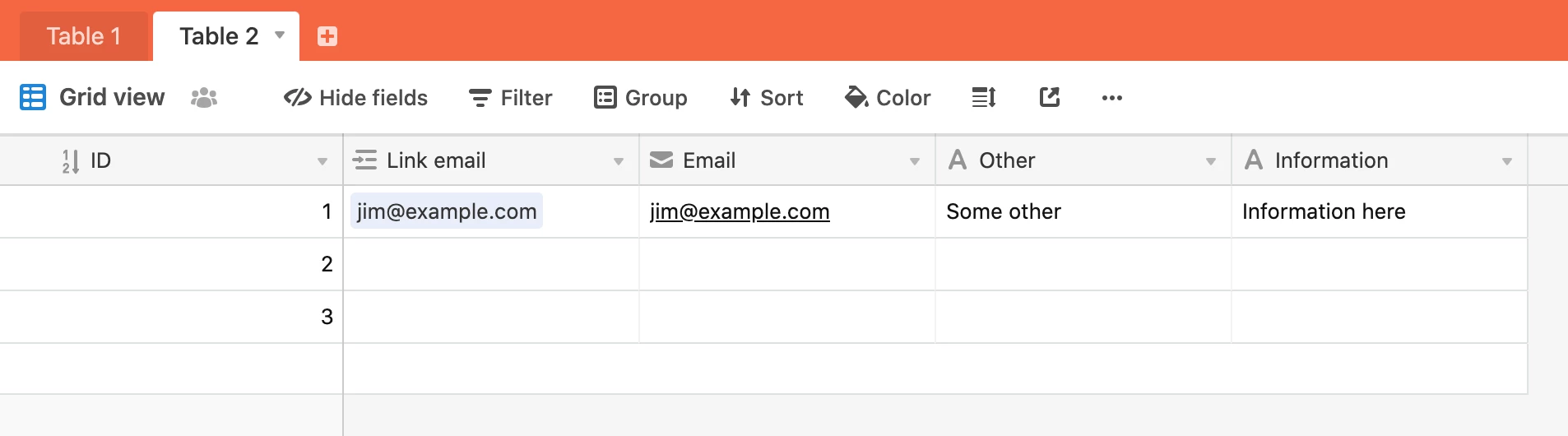Open Color options with paint bucket
Screen dimensions: 1568x436
click(888, 98)
